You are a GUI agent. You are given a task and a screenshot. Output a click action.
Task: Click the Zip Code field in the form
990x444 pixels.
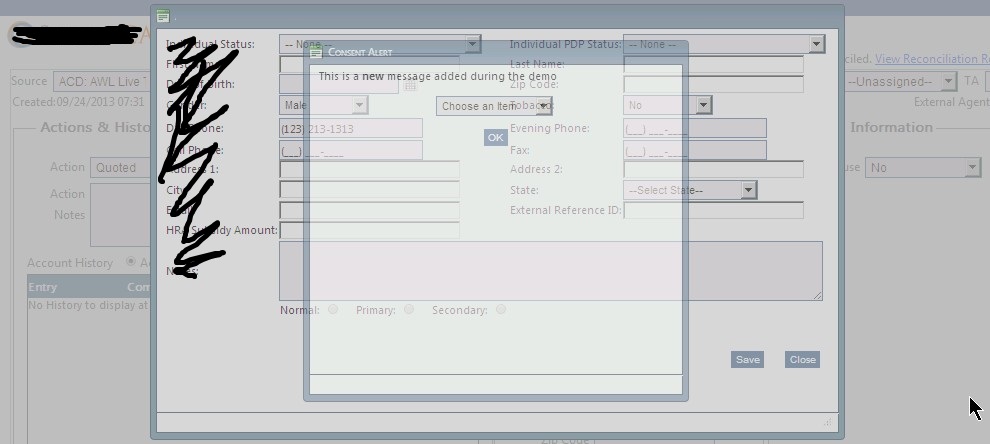point(713,84)
